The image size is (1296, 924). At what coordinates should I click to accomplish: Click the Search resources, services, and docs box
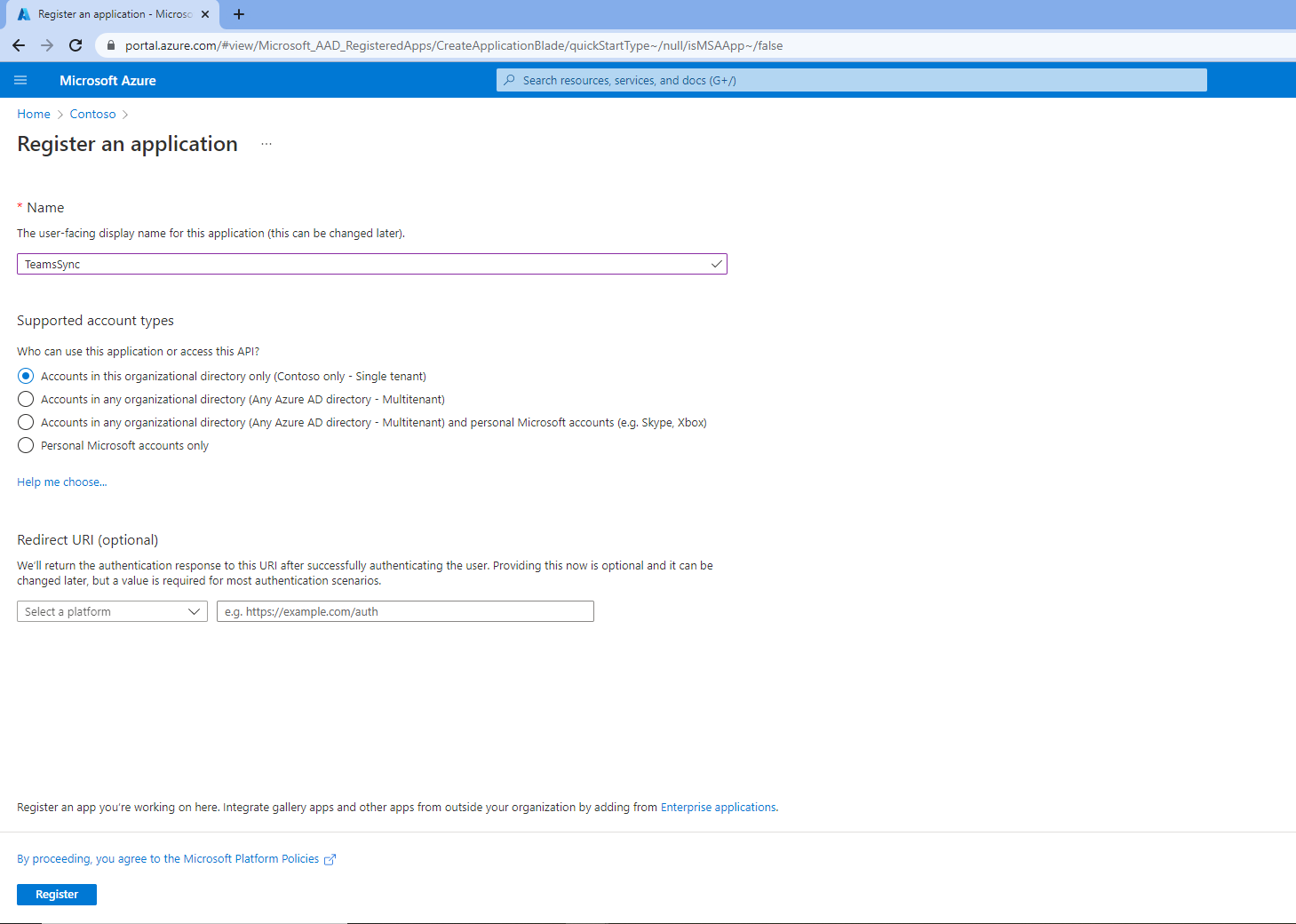852,80
